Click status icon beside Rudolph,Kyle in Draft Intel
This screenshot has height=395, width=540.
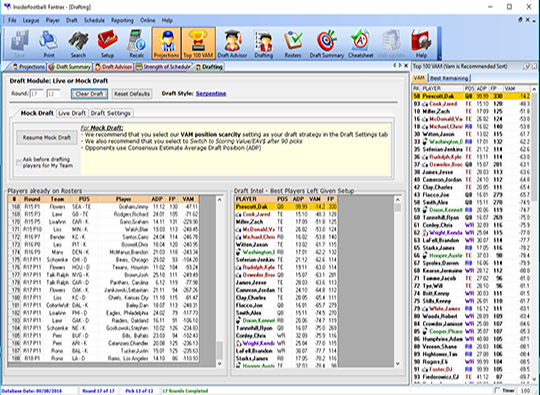239,267
